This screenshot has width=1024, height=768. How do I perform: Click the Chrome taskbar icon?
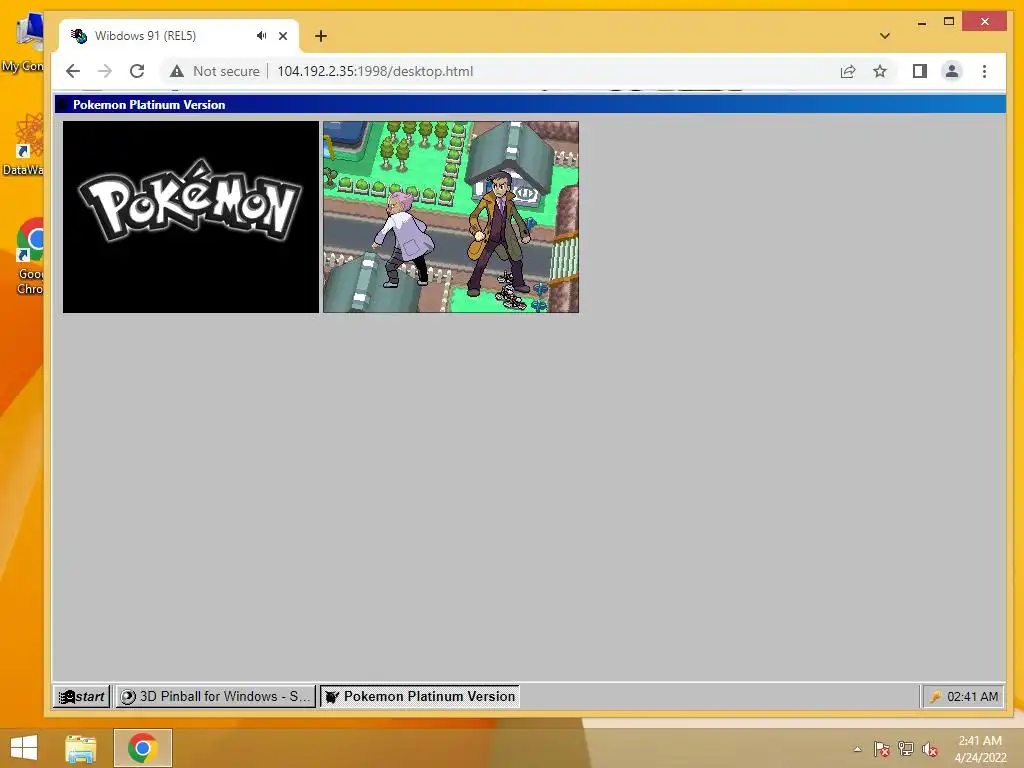(143, 748)
